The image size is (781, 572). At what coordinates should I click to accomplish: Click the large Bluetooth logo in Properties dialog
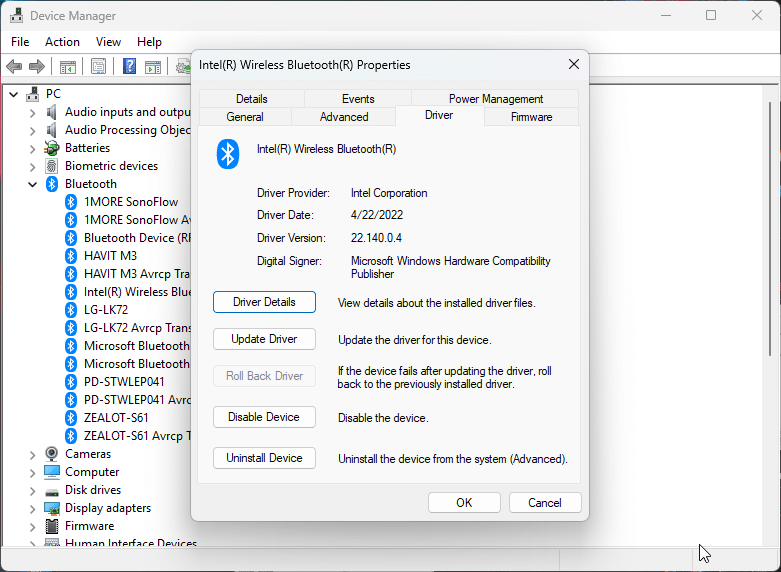(x=228, y=153)
